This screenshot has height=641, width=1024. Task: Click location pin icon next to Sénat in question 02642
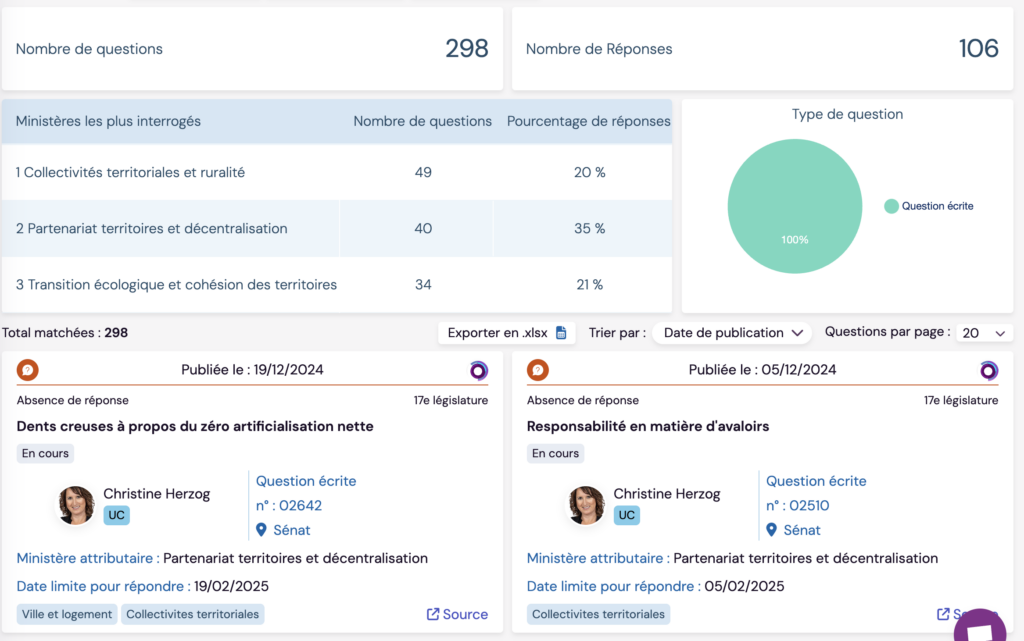262,530
